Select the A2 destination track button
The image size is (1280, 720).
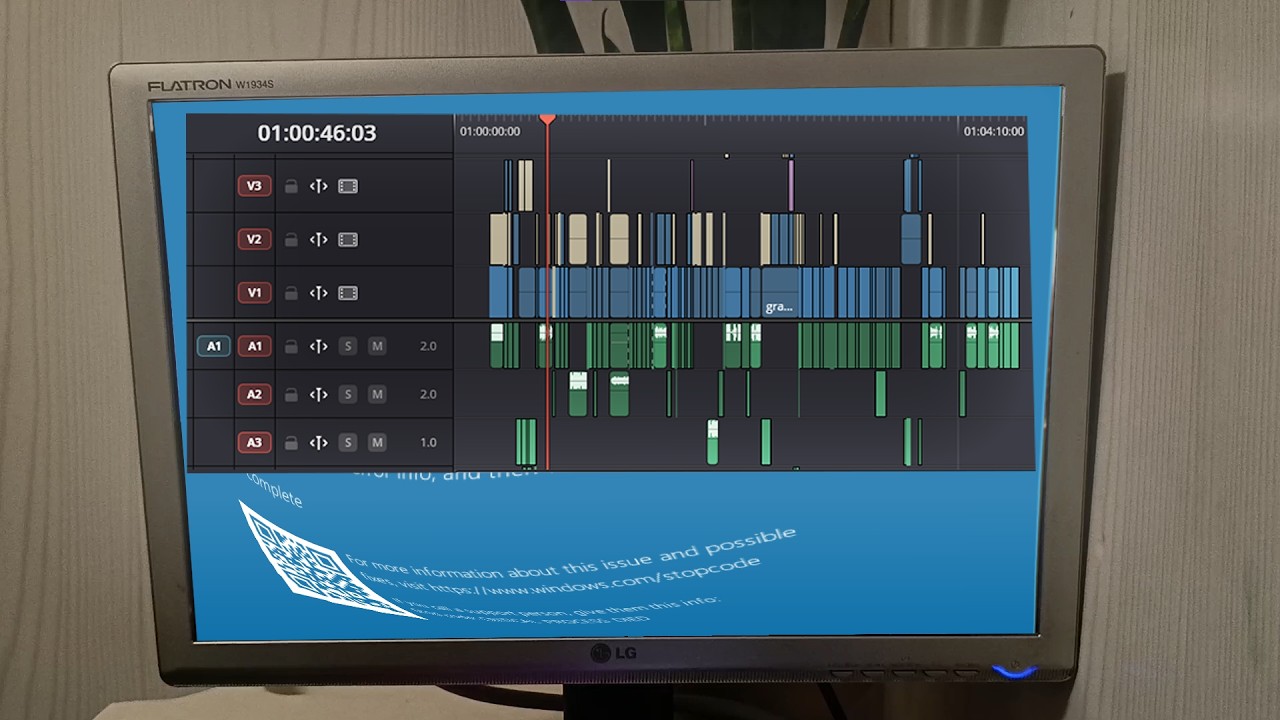tap(254, 394)
